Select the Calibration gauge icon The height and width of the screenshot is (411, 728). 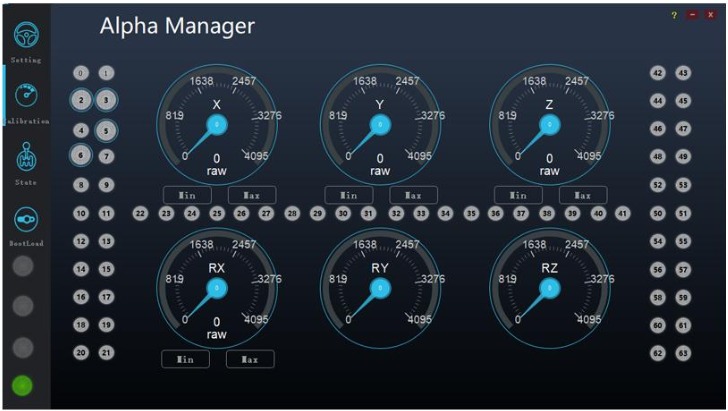[x=25, y=97]
